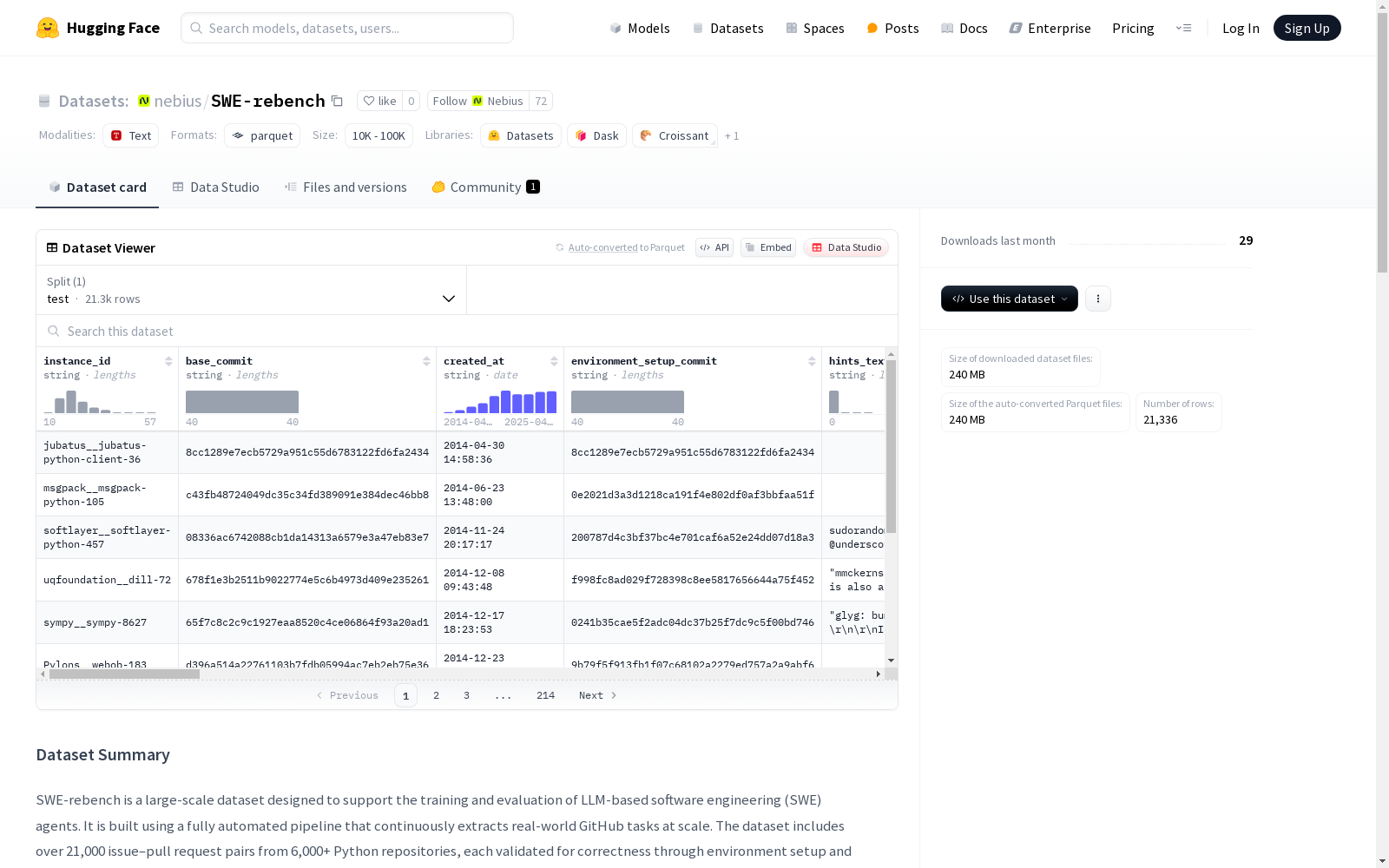
Task: Click the Dataset Viewer table icon
Action: click(x=52, y=247)
